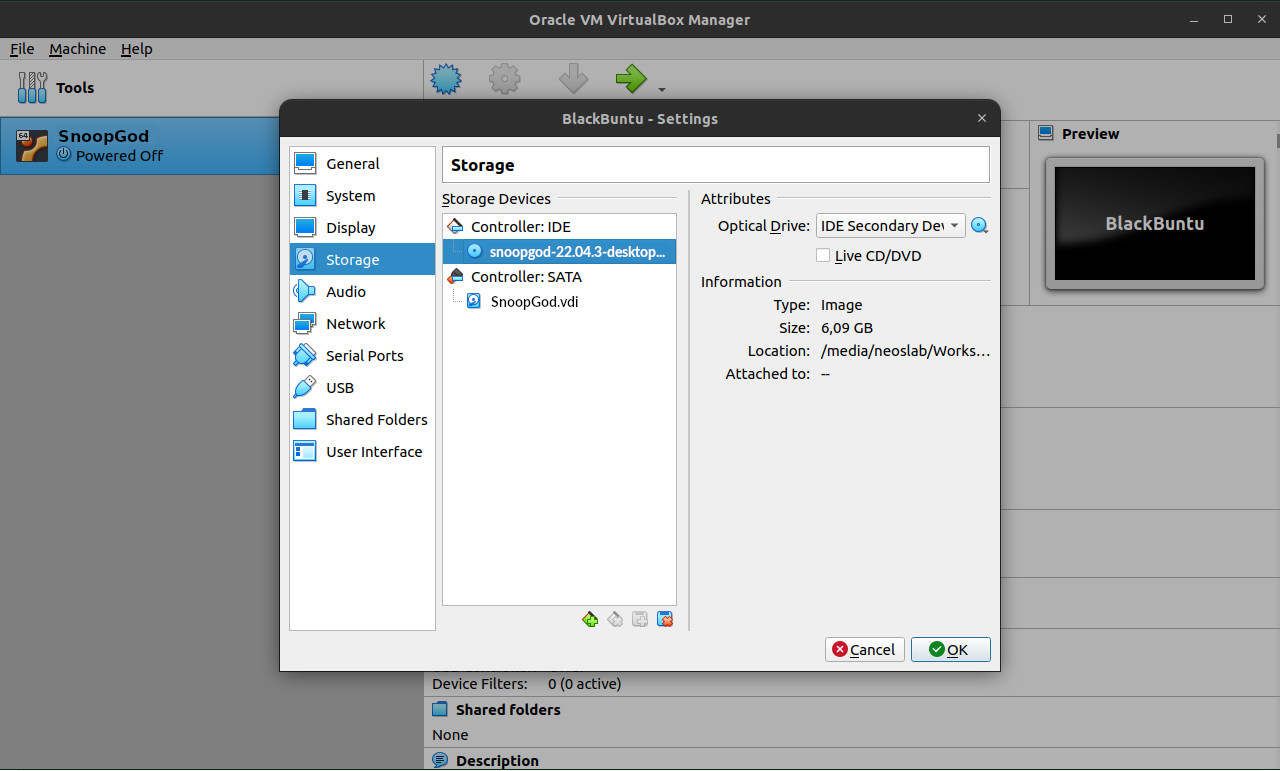Open the Shared Folders settings category
The height and width of the screenshot is (771, 1280).
[362, 420]
